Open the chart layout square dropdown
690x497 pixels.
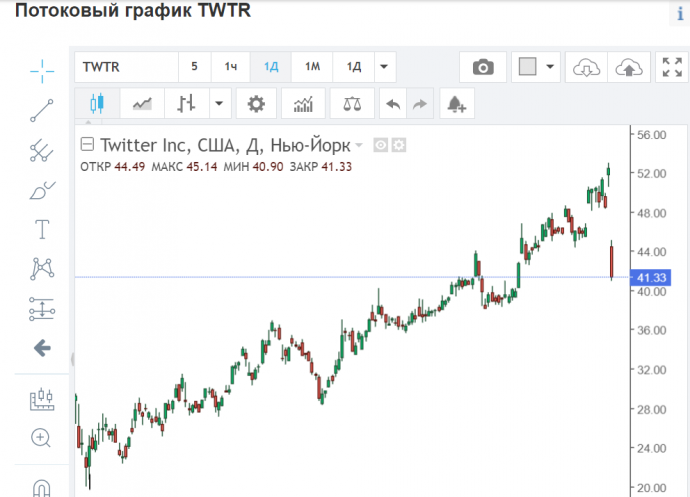[x=537, y=67]
